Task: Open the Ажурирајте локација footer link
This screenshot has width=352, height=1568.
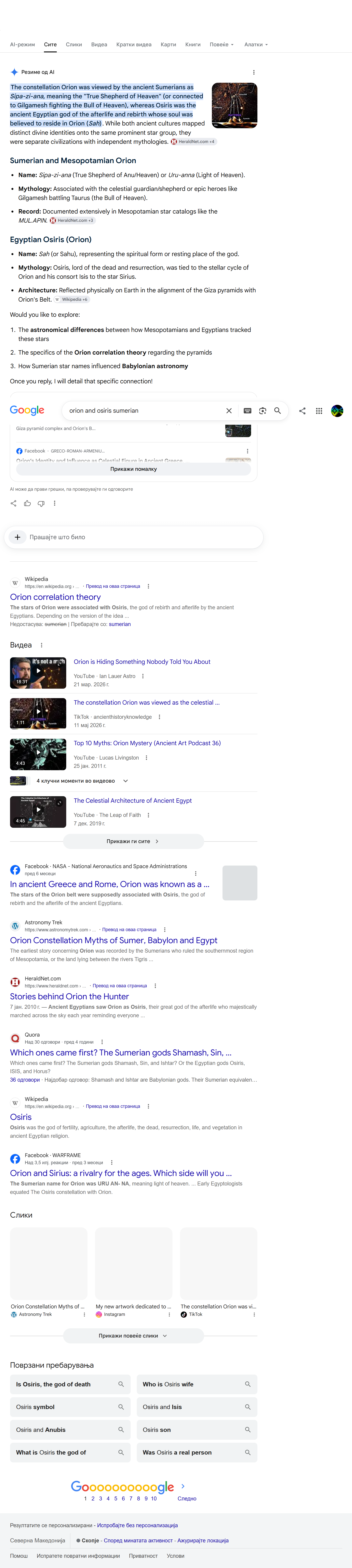Action: coord(203,1541)
